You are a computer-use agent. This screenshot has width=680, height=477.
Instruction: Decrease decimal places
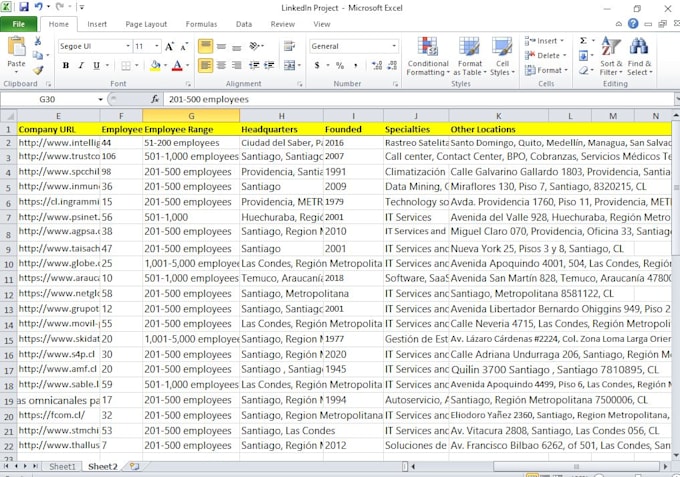click(x=392, y=65)
